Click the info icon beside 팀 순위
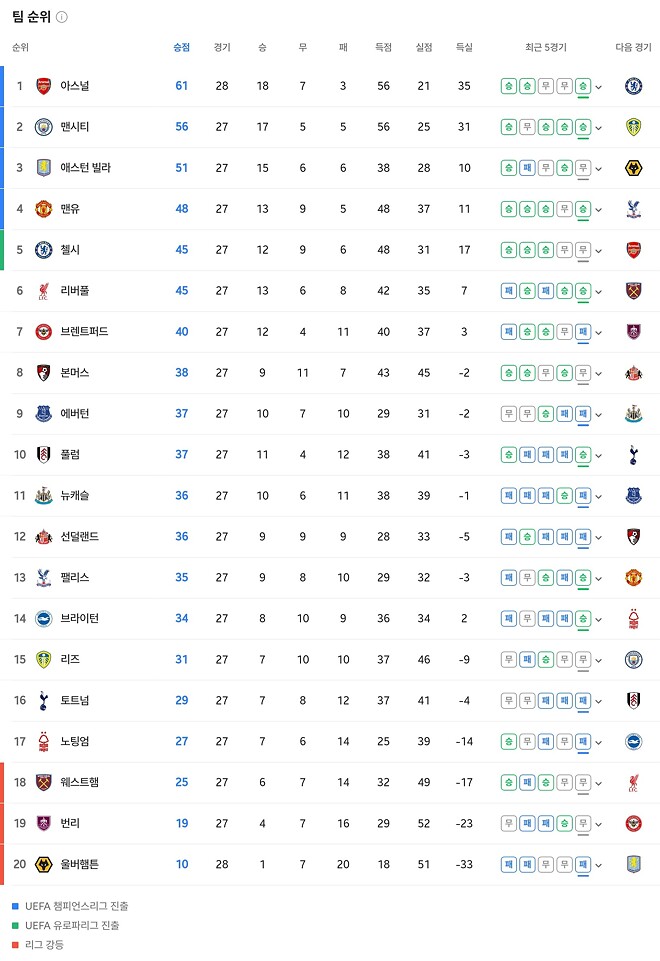This screenshot has width=660, height=961. [62, 17]
